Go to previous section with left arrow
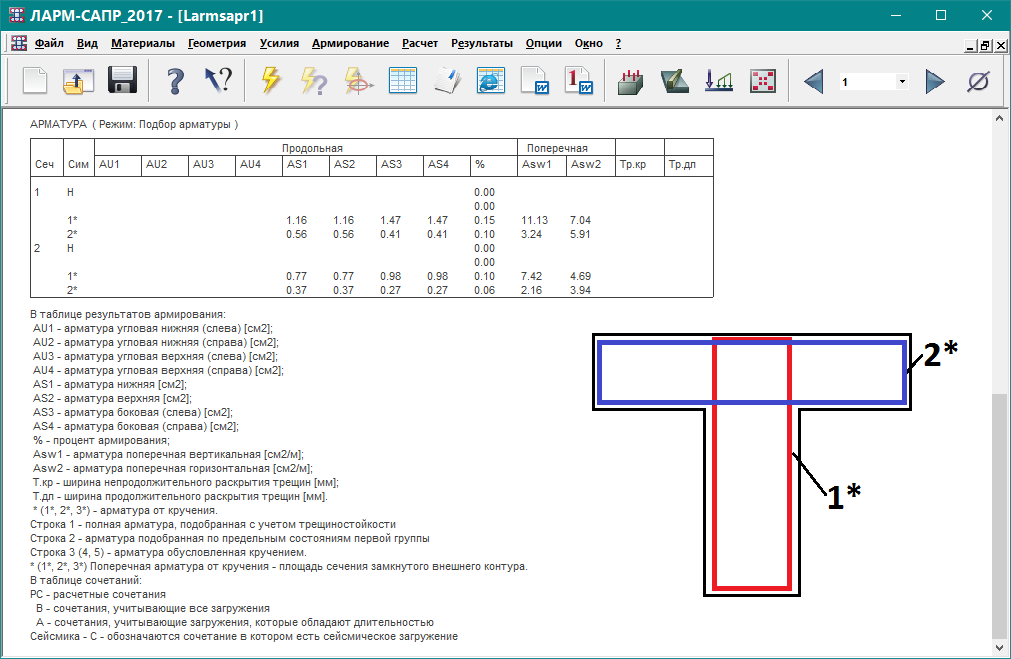The height and width of the screenshot is (659, 1011). [x=813, y=81]
